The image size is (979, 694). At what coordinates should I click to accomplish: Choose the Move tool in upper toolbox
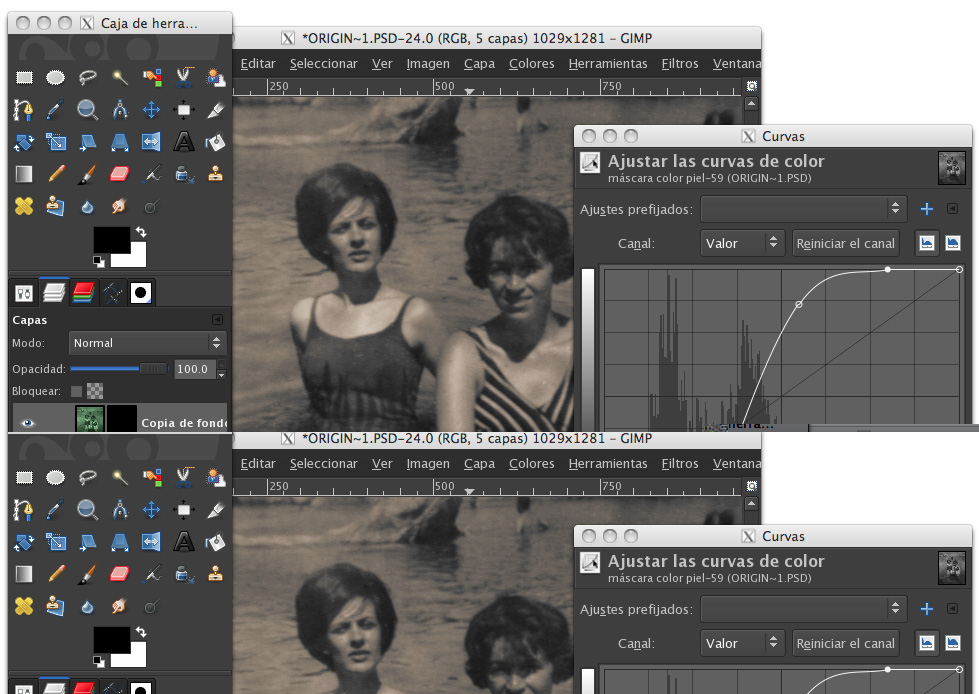(152, 110)
